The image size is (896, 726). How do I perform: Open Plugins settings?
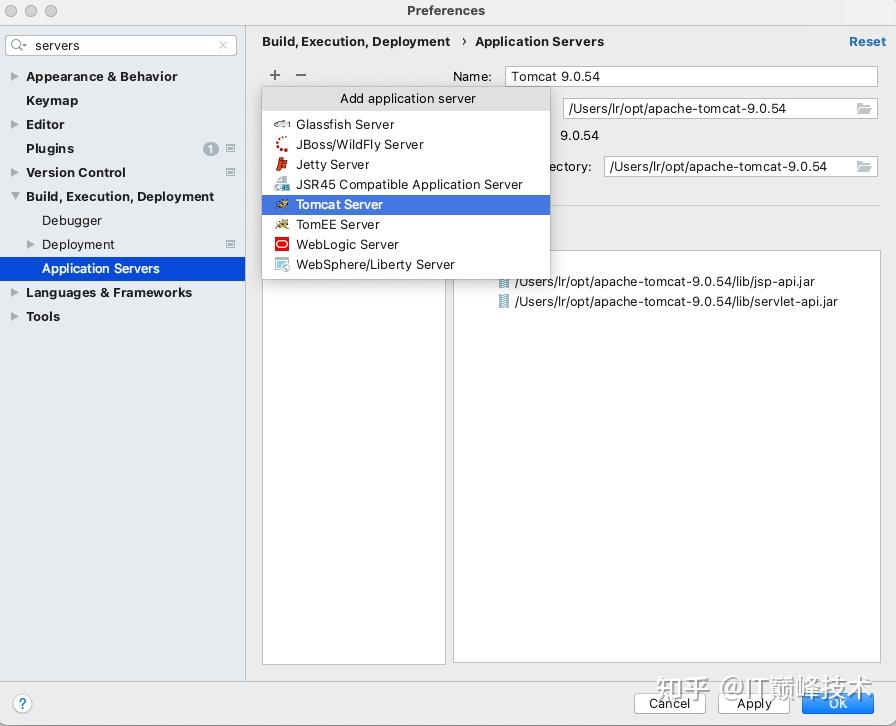[x=50, y=149]
